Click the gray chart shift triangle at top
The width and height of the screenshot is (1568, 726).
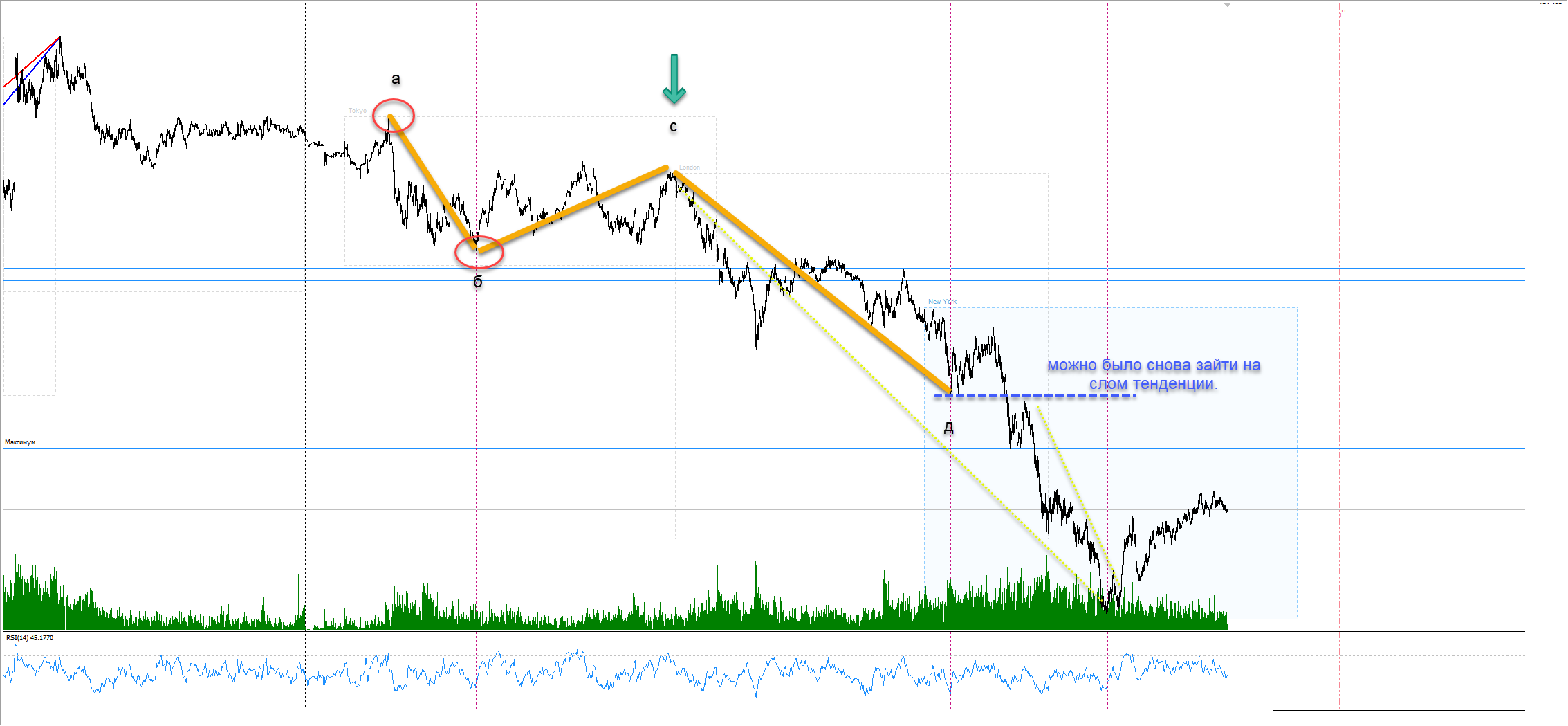pyautogui.click(x=1227, y=5)
